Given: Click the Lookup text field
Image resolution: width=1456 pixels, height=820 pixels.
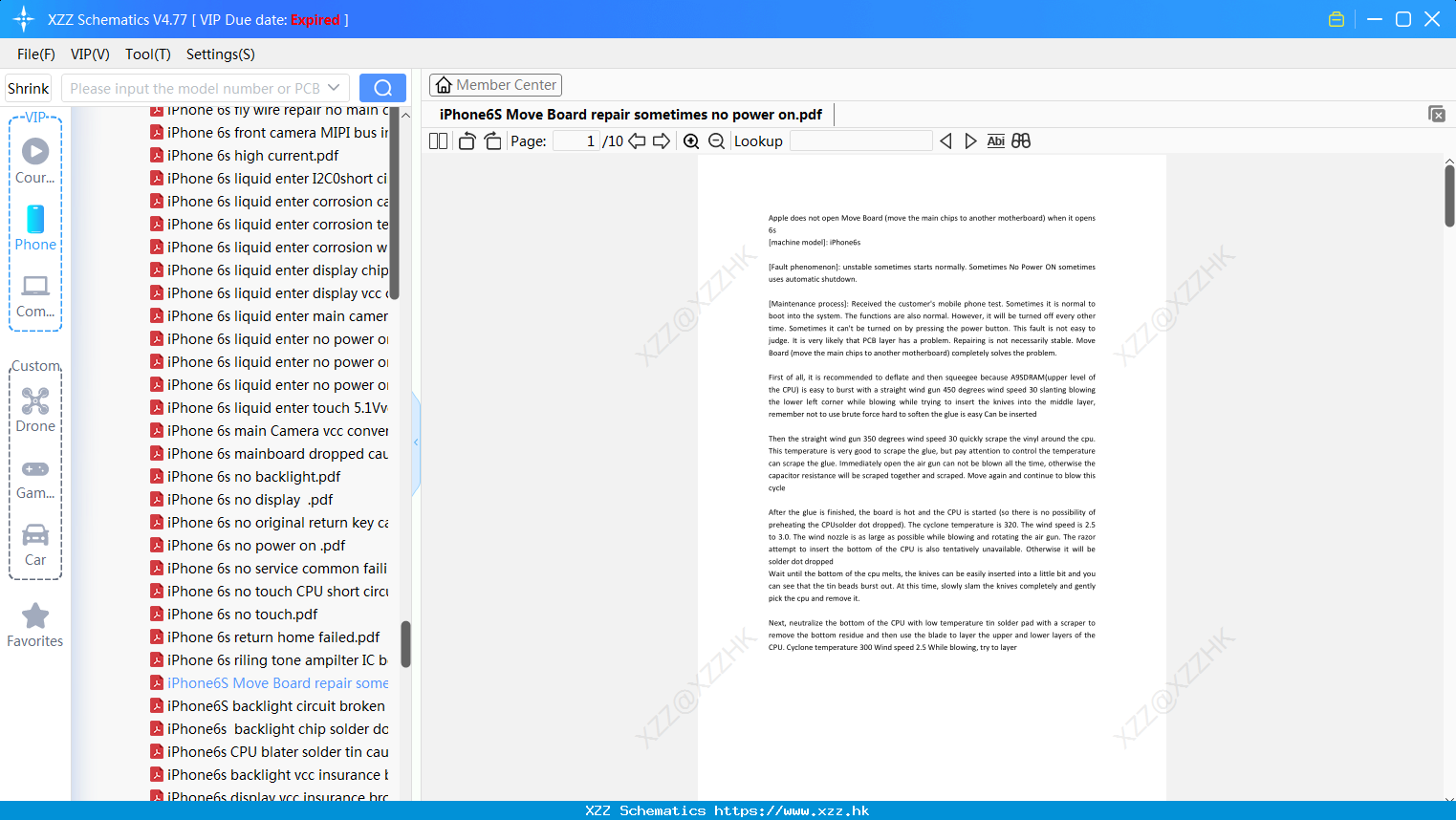Looking at the screenshot, I should pos(860,141).
